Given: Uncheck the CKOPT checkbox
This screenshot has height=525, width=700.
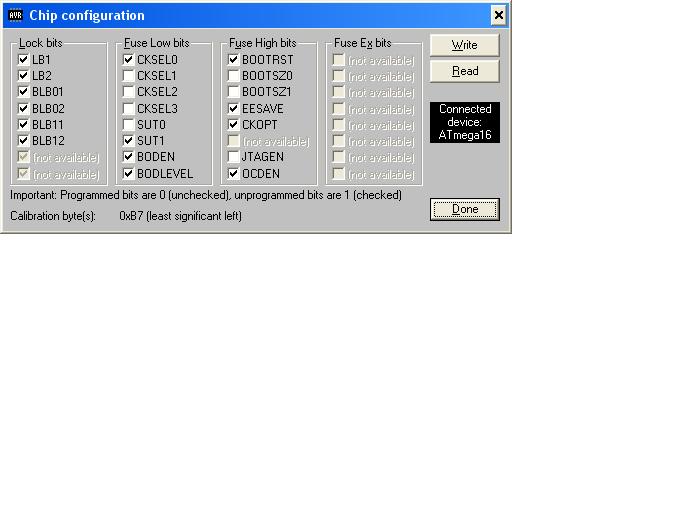Looking at the screenshot, I should point(233,125).
